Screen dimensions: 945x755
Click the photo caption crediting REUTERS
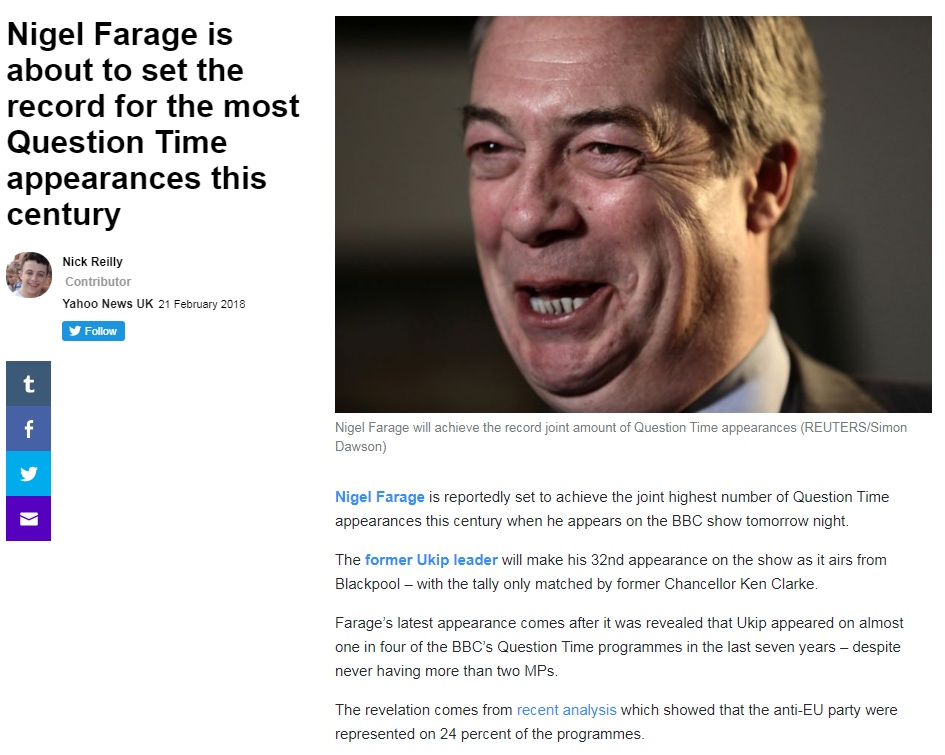pos(621,437)
